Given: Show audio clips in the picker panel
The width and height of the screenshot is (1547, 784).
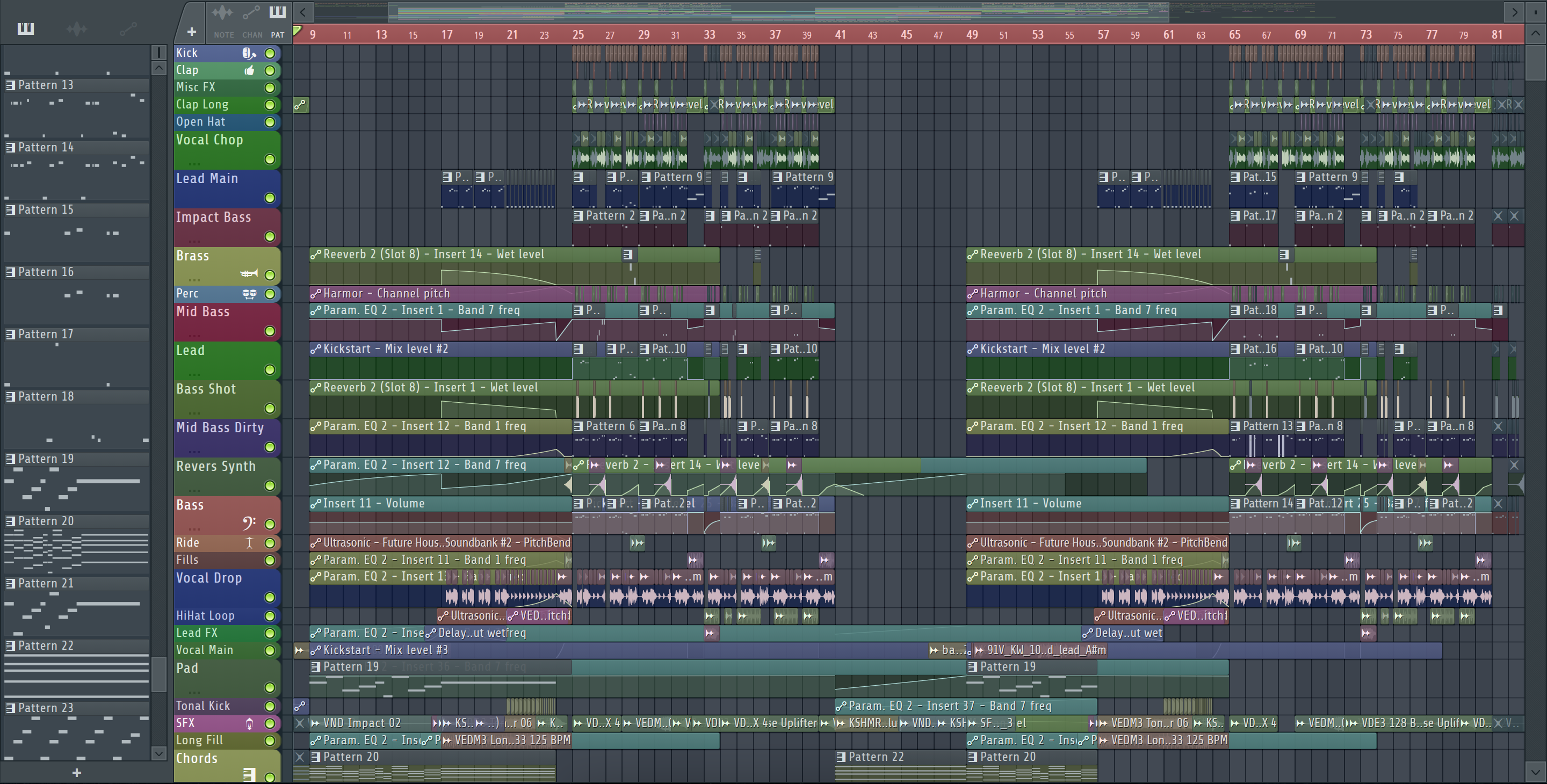Looking at the screenshot, I should 77,28.
